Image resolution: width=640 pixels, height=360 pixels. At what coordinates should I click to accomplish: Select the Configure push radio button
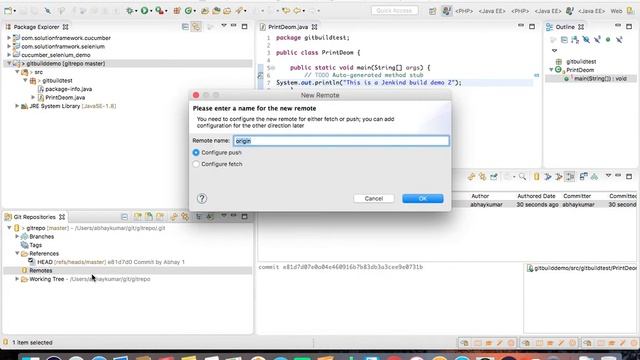coord(196,152)
